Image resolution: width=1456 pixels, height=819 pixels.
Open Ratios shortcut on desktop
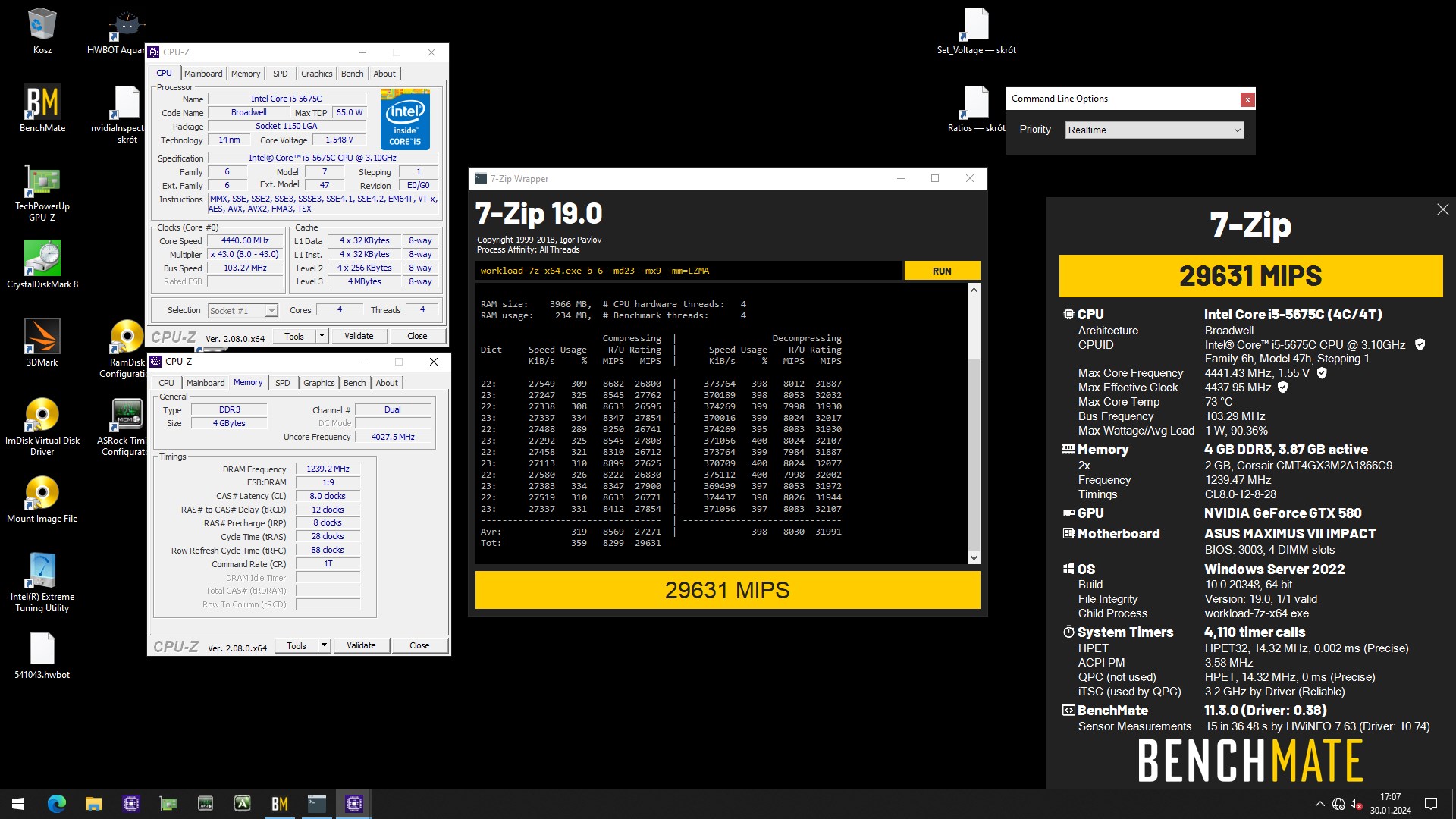(977, 109)
